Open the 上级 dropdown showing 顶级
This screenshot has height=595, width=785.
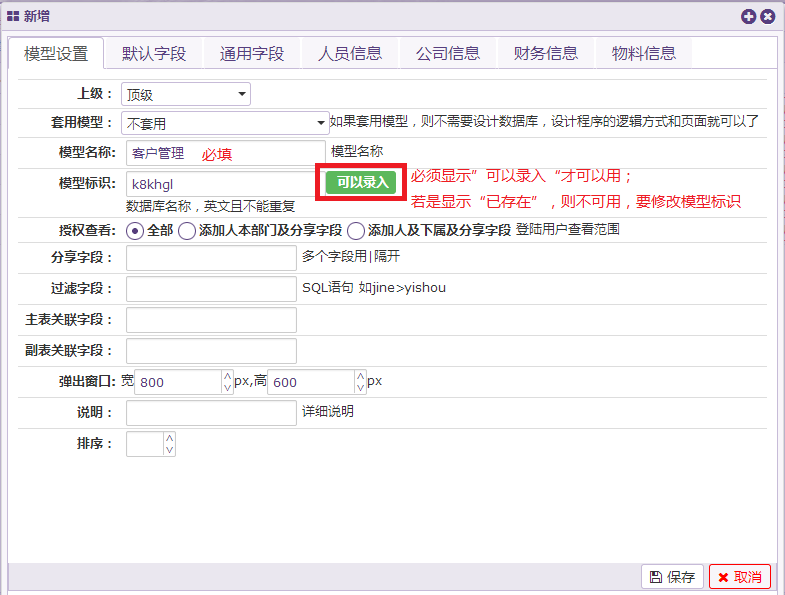(x=185, y=95)
